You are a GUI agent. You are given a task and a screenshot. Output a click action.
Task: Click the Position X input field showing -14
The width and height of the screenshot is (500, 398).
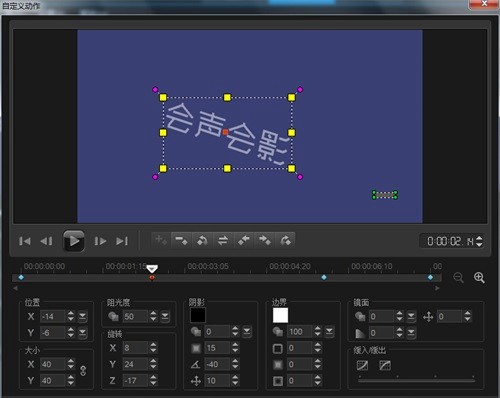53,316
